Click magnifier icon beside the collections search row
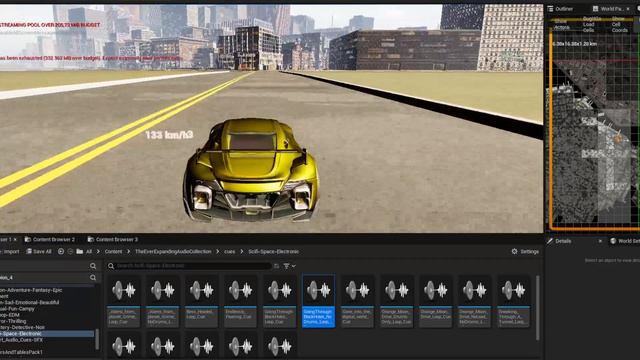Viewport: 640px width, 360px height. pyautogui.click(x=93, y=278)
